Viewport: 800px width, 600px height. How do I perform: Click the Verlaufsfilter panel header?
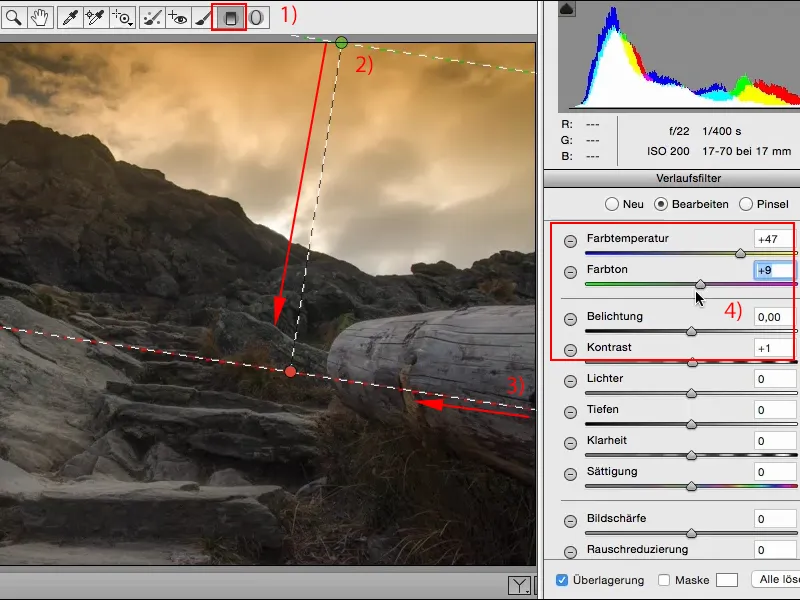click(x=672, y=179)
